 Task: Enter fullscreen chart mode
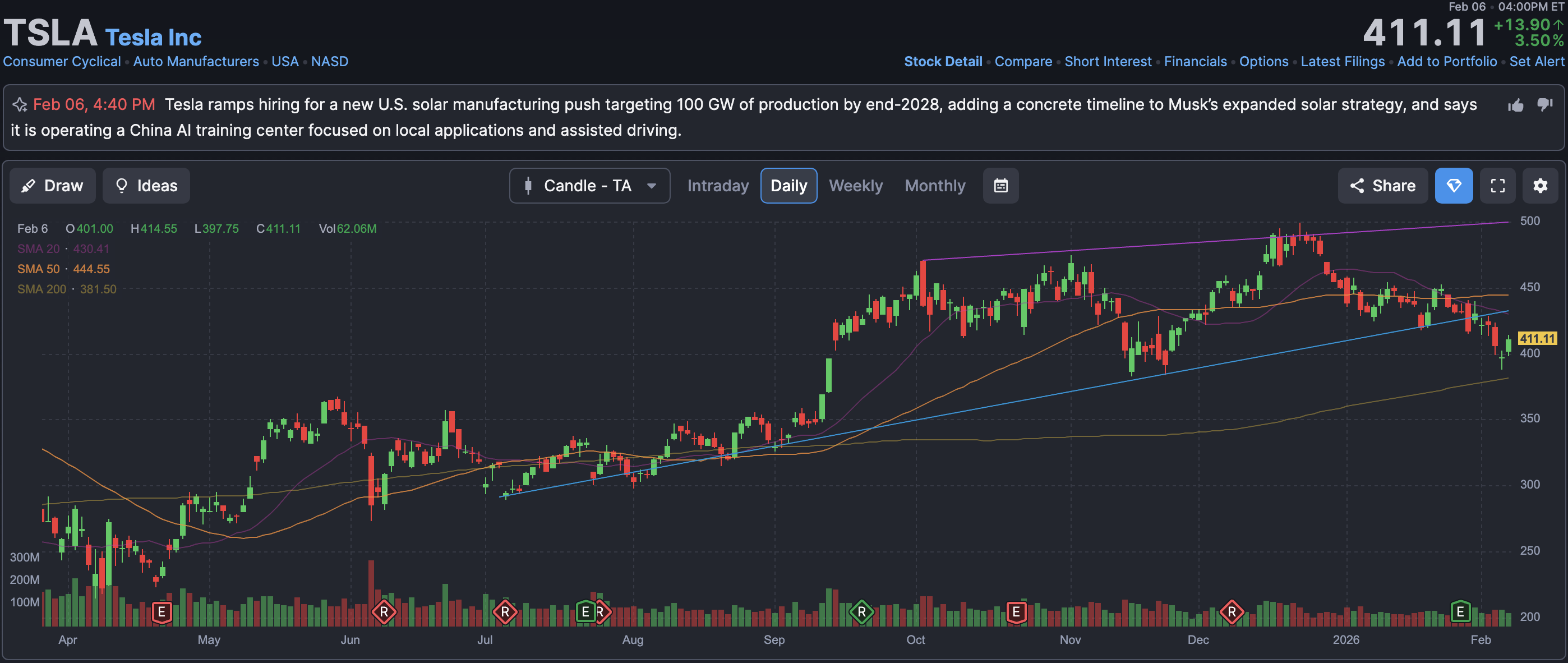click(1497, 186)
